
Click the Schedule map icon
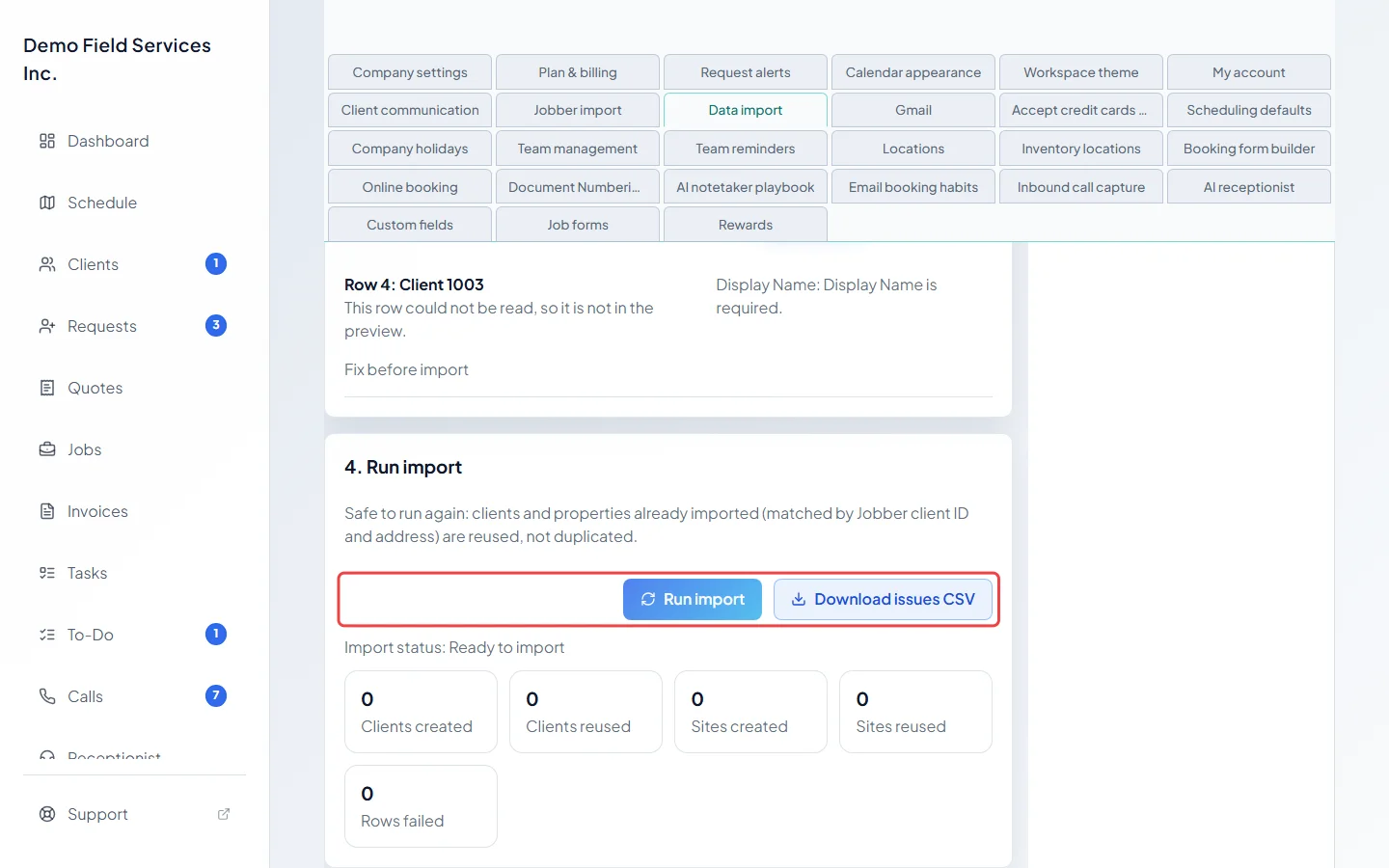pyautogui.click(x=47, y=203)
